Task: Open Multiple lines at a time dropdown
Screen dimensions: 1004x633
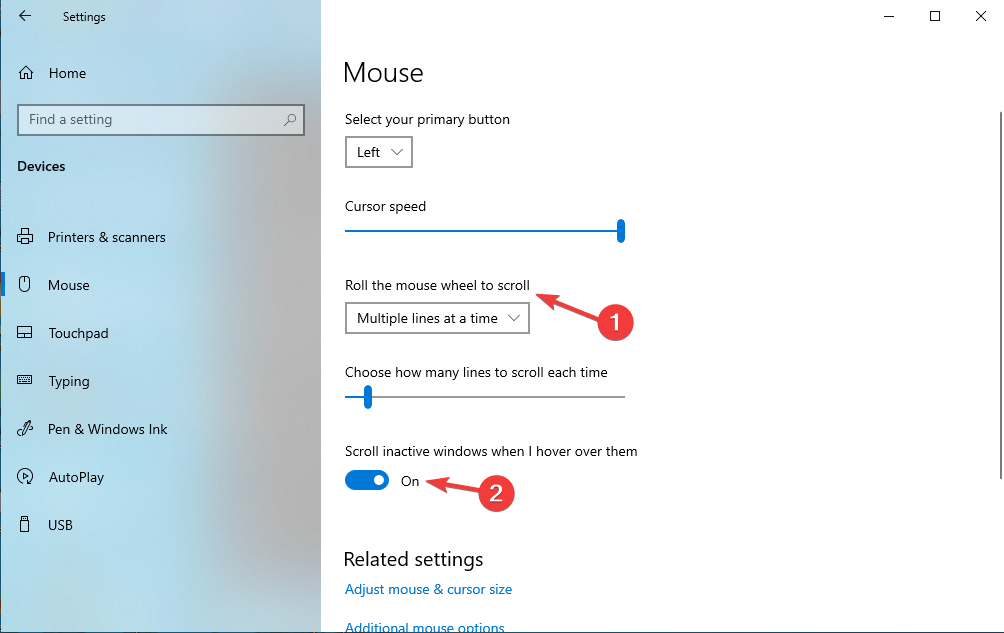Action: [x=437, y=318]
